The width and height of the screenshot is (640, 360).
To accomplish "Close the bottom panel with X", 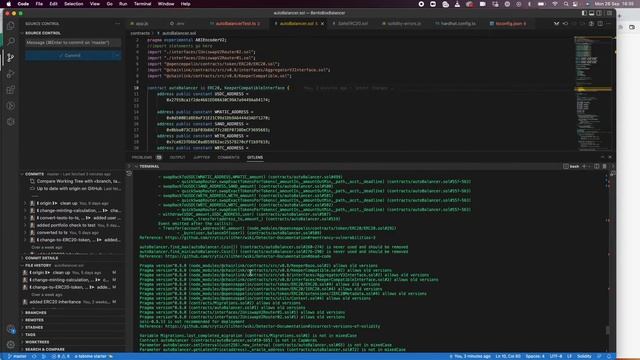I will pos(610,157).
